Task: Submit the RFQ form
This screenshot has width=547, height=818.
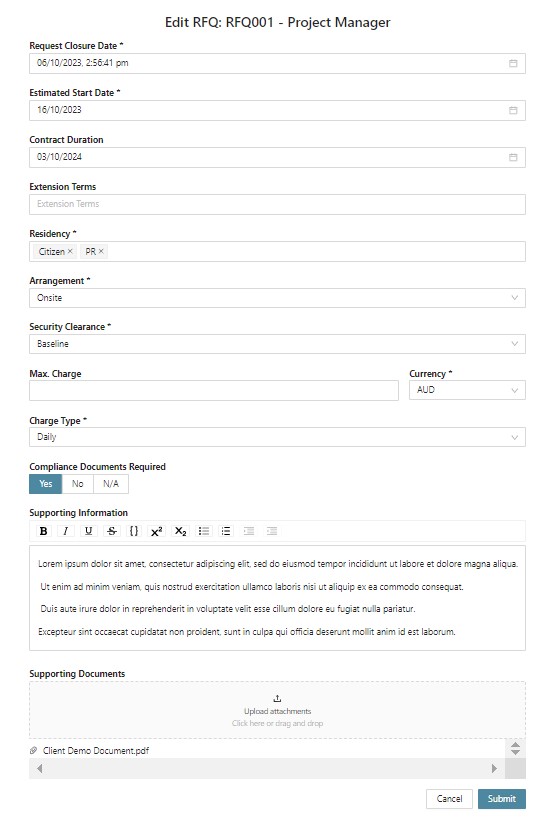Action: (502, 799)
